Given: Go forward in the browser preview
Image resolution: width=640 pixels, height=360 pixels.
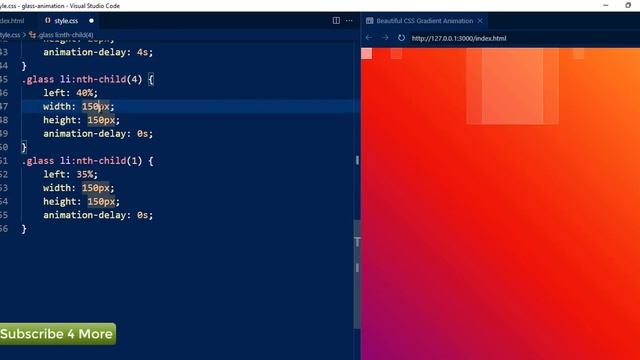Looking at the screenshot, I should click(385, 38).
